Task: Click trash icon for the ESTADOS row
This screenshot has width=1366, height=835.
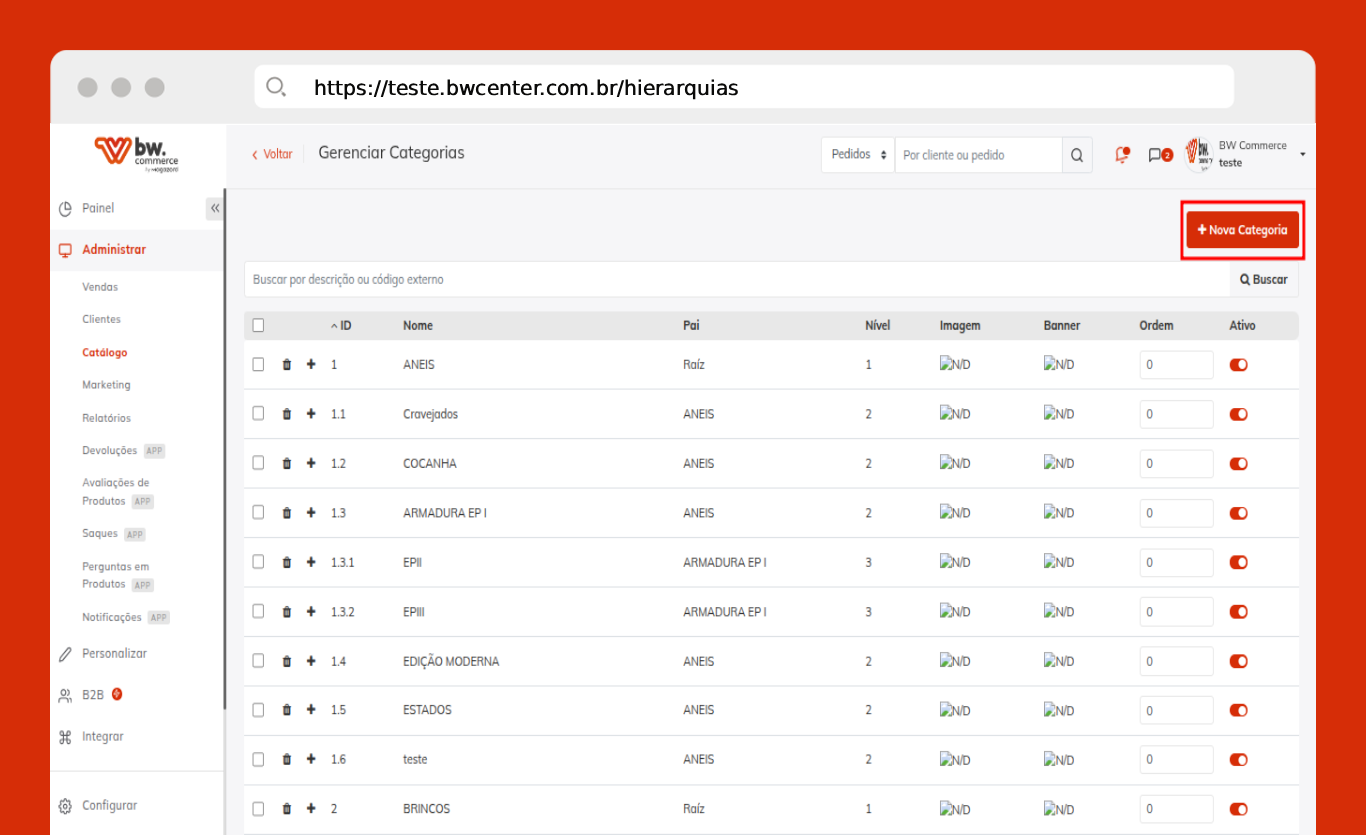Action: tap(287, 710)
